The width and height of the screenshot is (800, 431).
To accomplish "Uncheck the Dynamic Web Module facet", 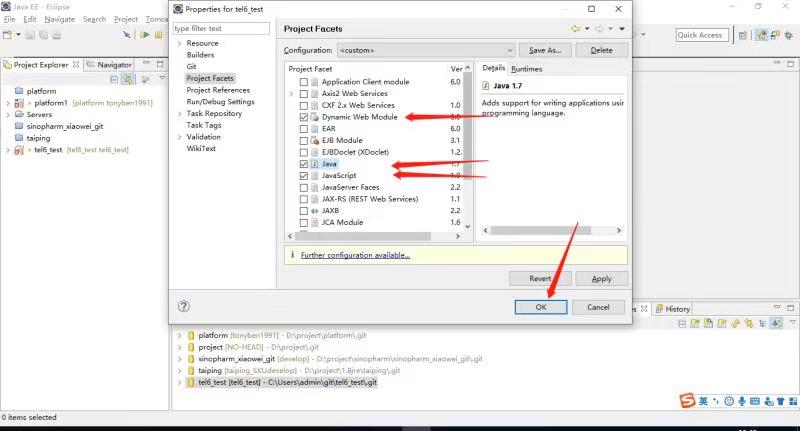I will pos(304,117).
